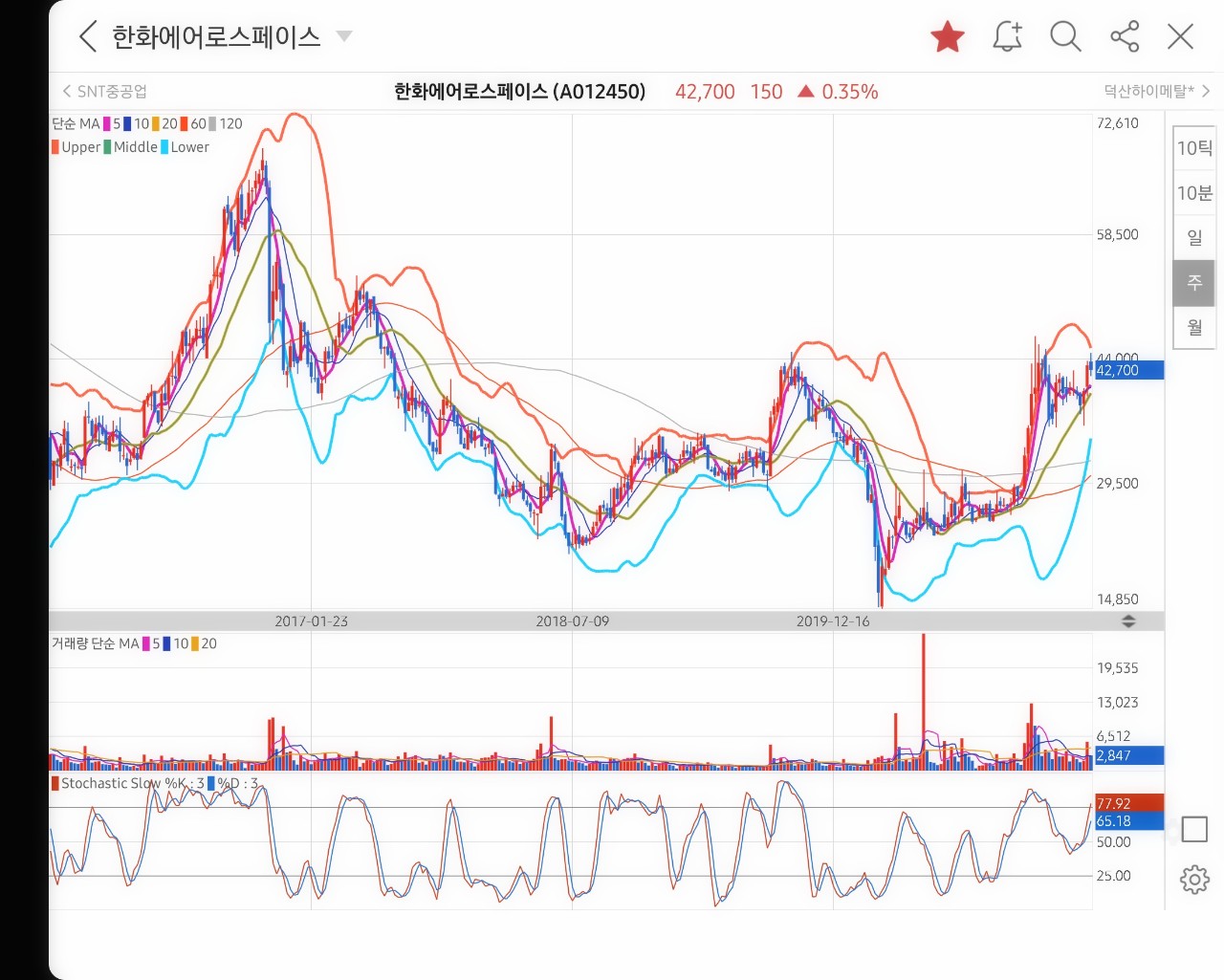This screenshot has height=980, width=1224.
Task: Click the 2017-01-23 date marker
Action: (311, 621)
